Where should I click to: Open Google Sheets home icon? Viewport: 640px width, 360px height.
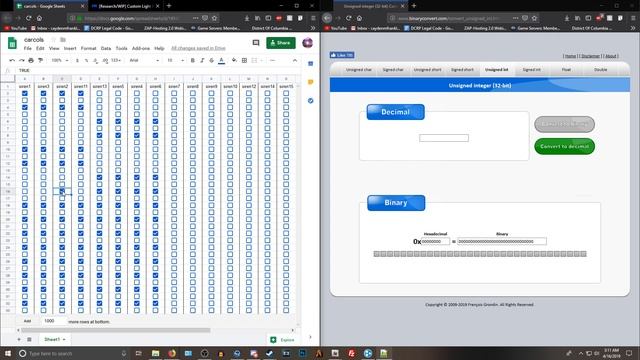pyautogui.click(x=12, y=43)
